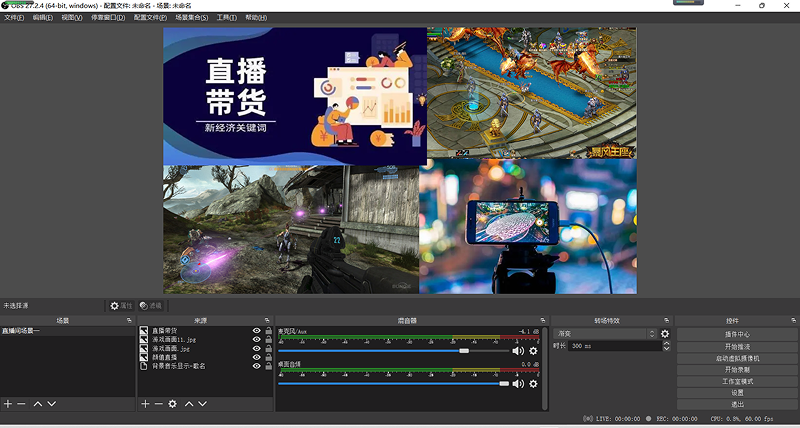The height and width of the screenshot is (428, 800).
Task: Click the 属性 properties gear button
Action: pyautogui.click(x=121, y=306)
